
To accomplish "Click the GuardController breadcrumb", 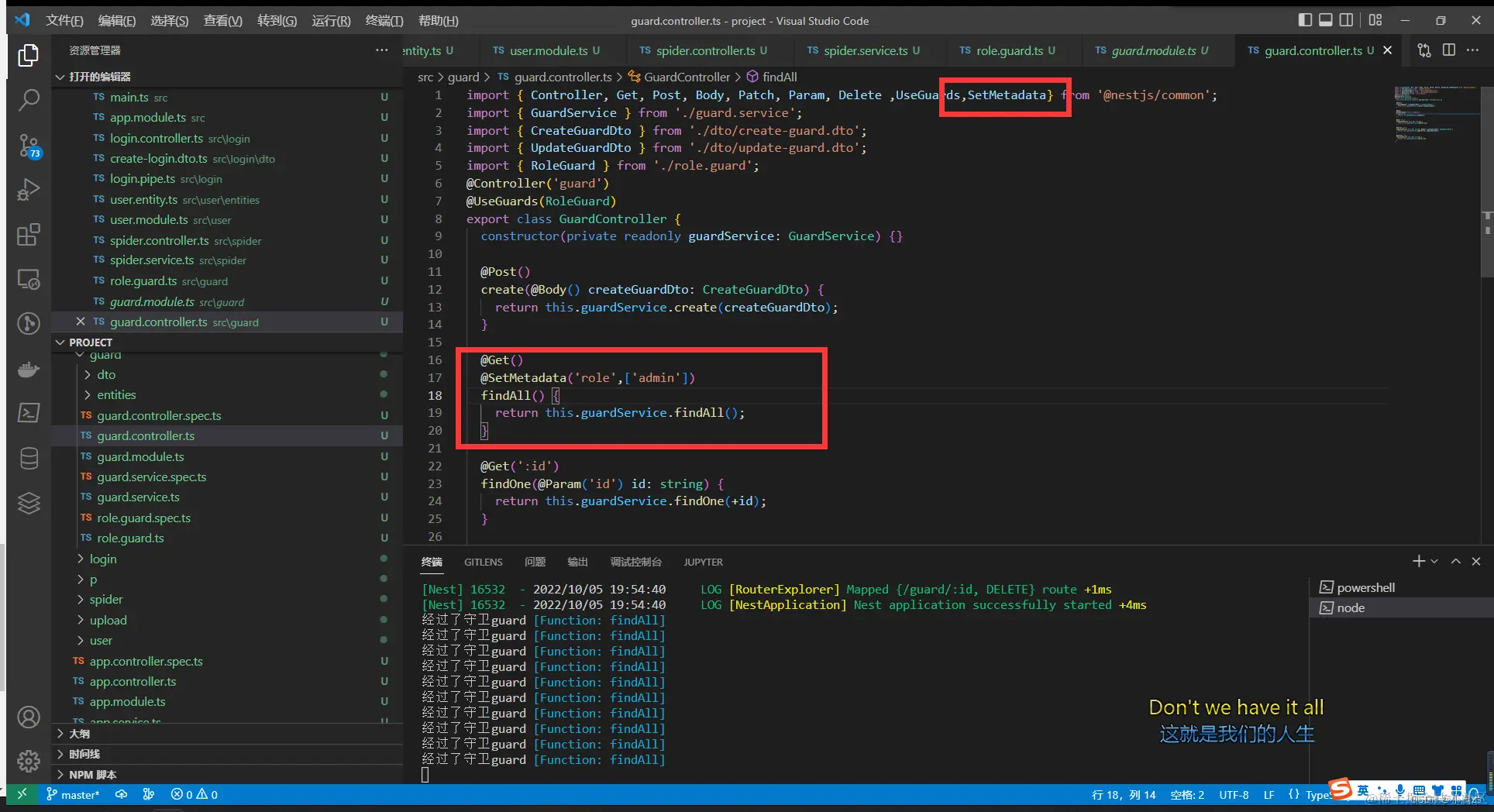I will (x=679, y=77).
